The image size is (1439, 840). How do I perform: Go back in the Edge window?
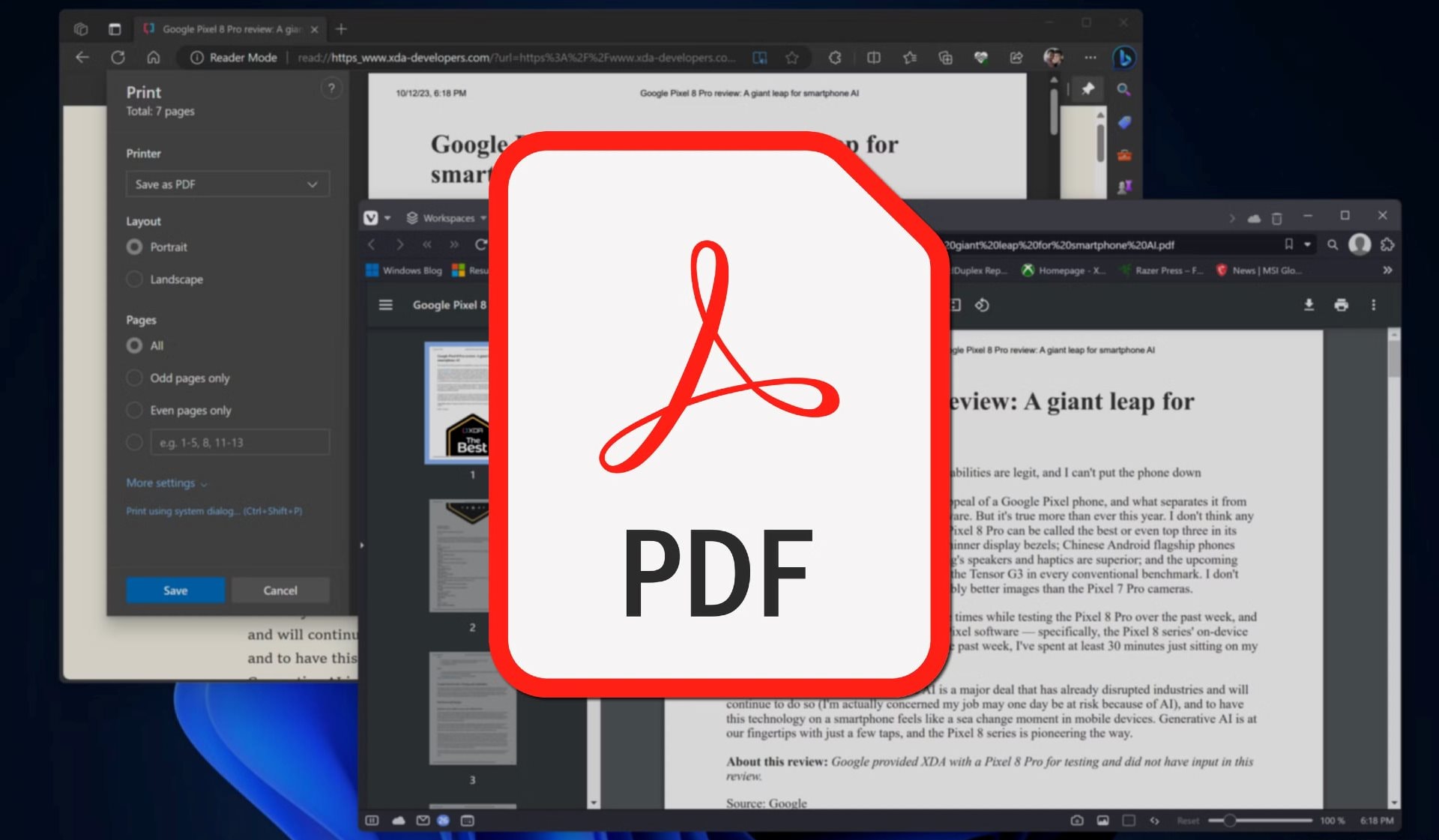(x=82, y=58)
